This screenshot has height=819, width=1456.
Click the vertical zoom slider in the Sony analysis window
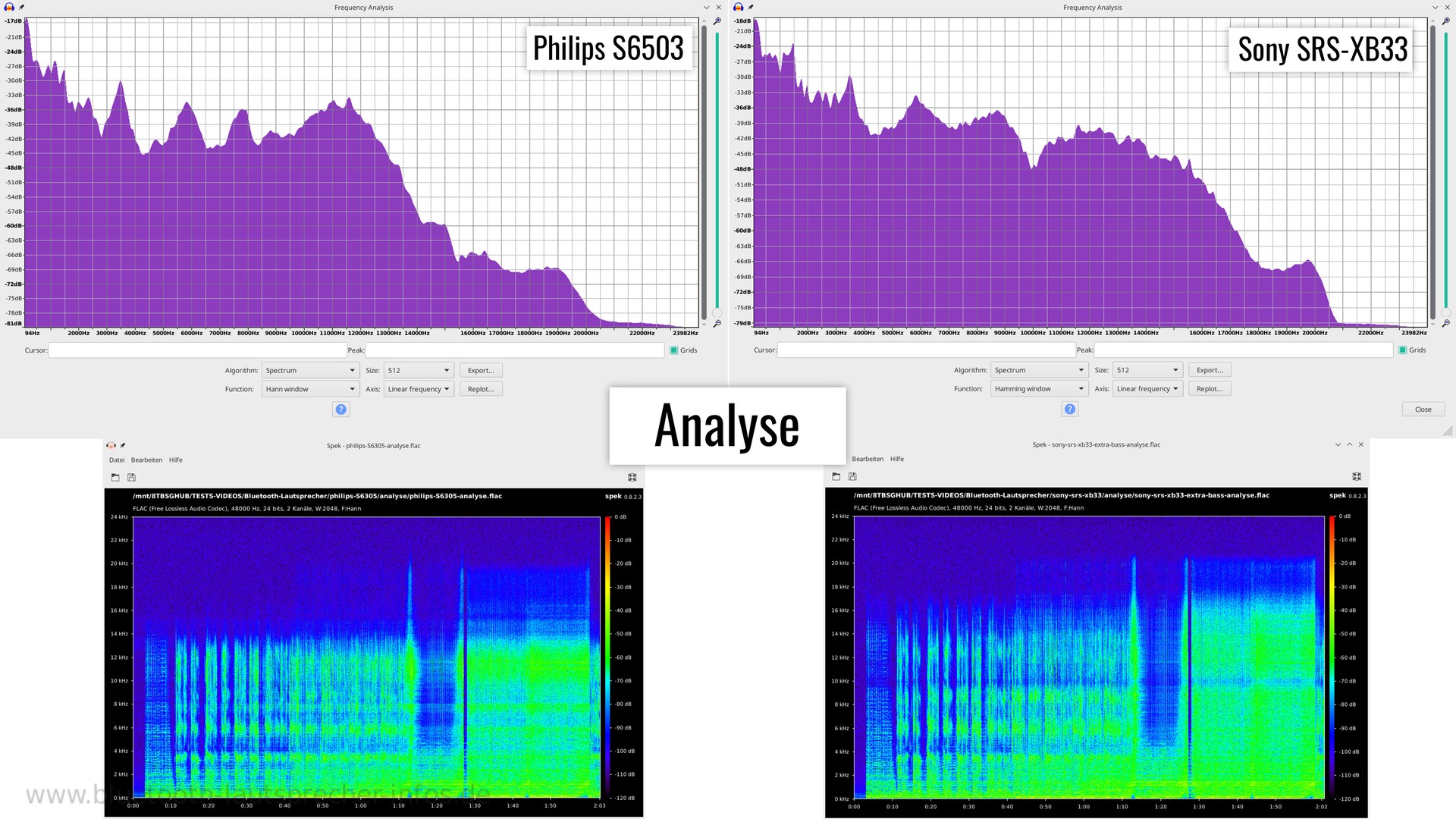point(1446,174)
